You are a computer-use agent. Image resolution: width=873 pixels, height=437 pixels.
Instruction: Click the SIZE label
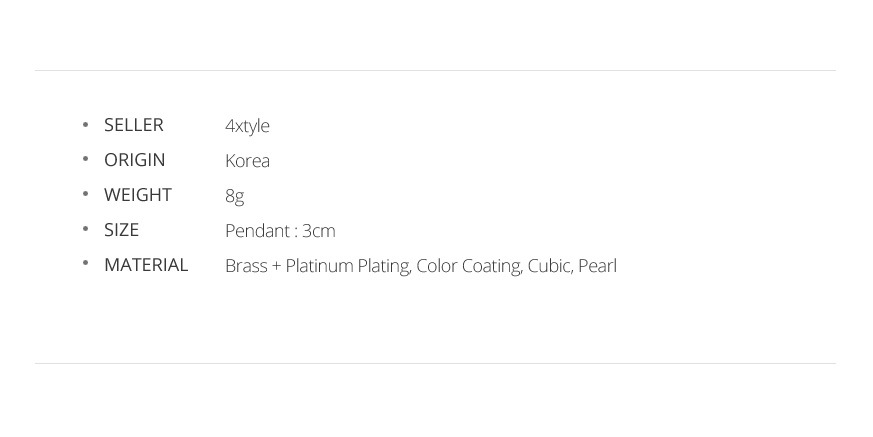[x=121, y=230]
